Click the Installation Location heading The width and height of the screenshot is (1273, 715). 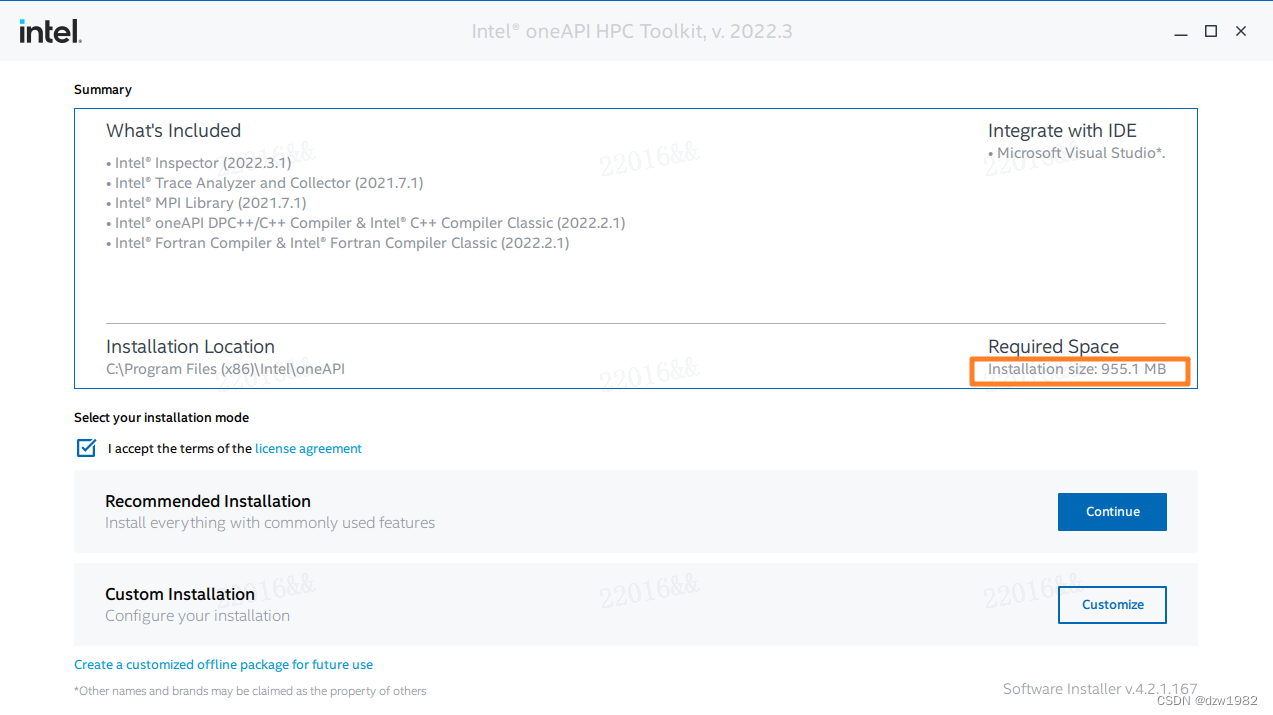(x=190, y=347)
